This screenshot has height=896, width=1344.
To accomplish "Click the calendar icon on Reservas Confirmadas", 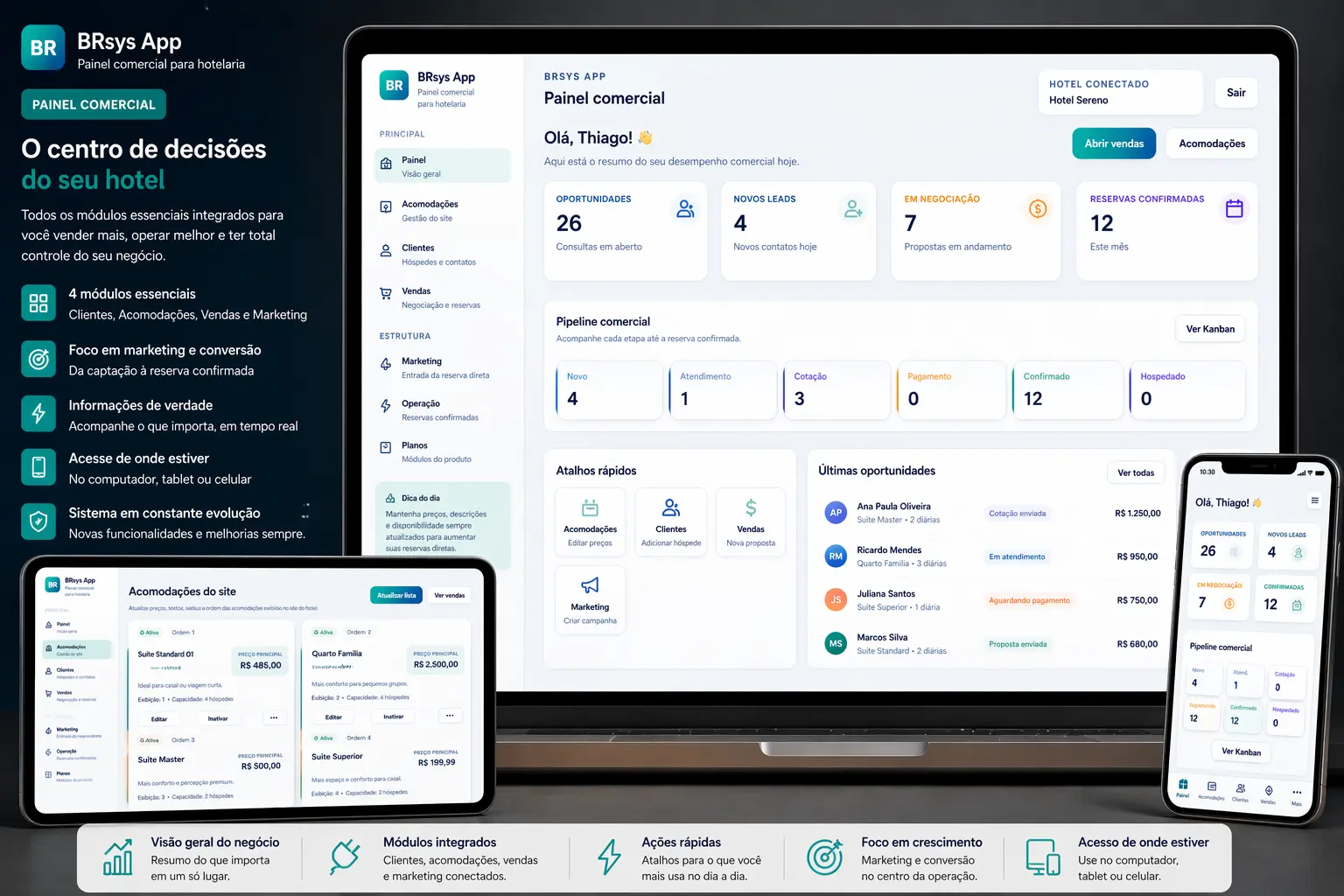I will [x=1234, y=209].
